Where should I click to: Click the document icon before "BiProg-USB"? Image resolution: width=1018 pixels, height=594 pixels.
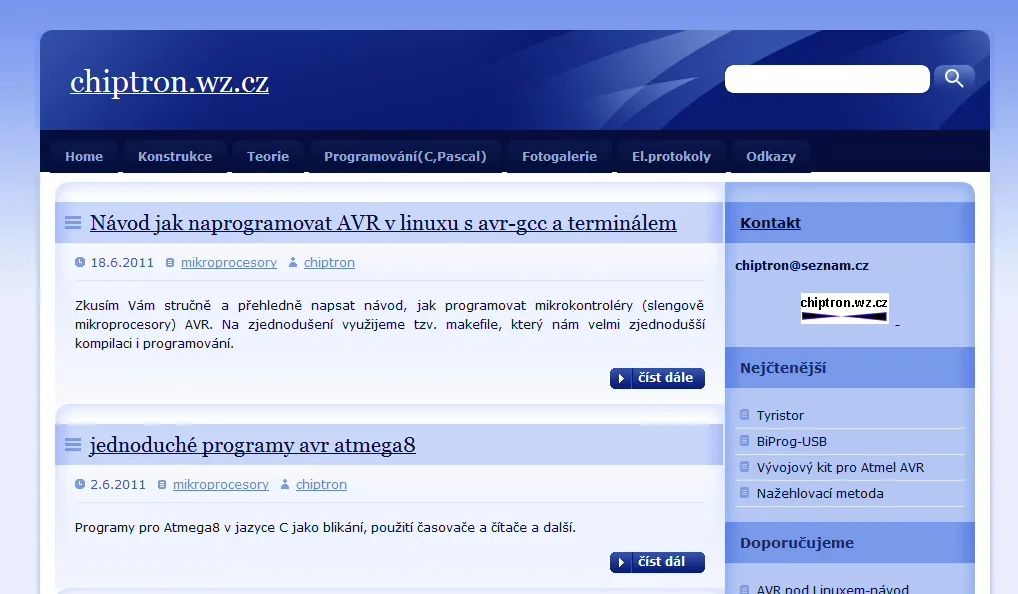point(743,440)
